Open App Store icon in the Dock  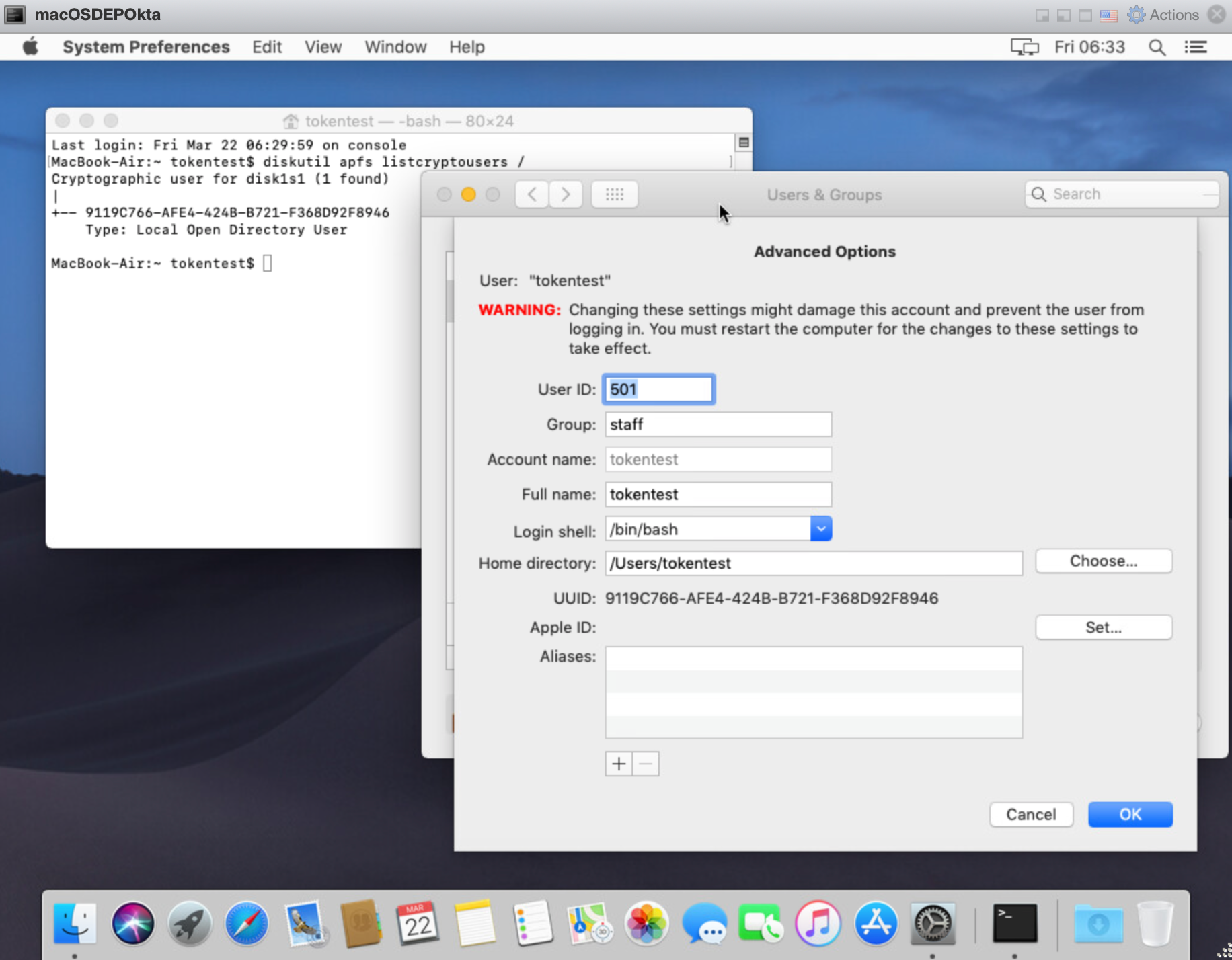[x=876, y=923]
